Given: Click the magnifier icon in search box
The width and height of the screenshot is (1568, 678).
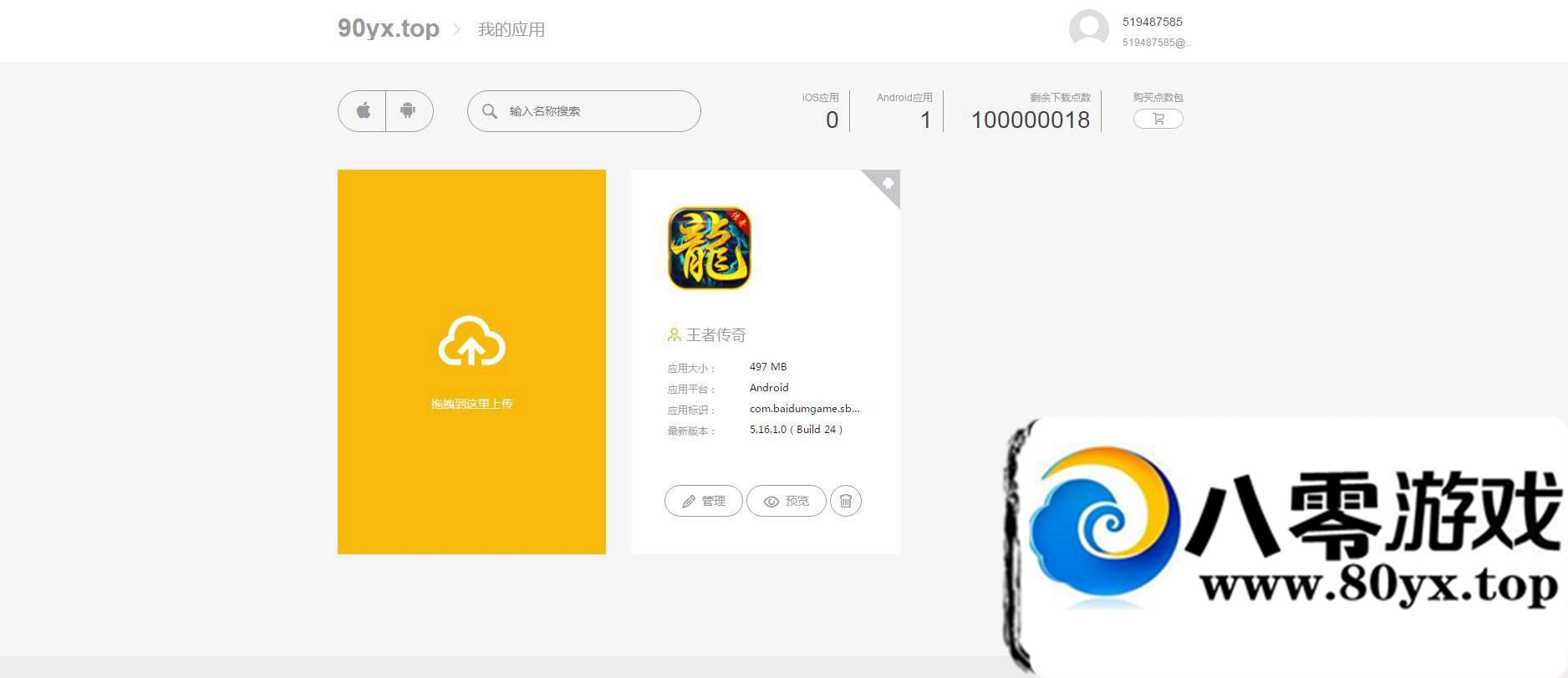Looking at the screenshot, I should pos(490,111).
